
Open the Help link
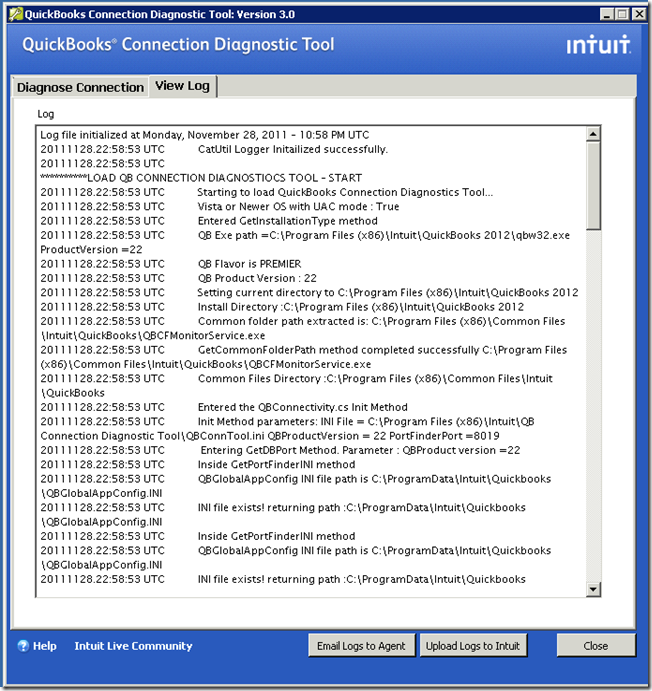coord(44,646)
